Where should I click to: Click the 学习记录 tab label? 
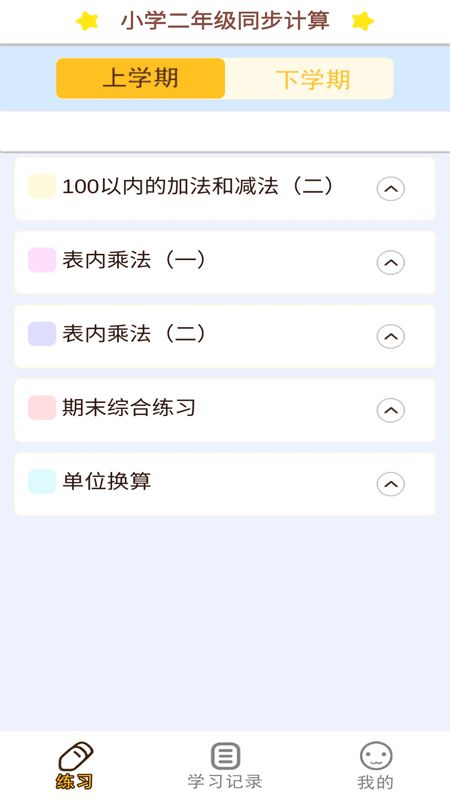click(225, 782)
